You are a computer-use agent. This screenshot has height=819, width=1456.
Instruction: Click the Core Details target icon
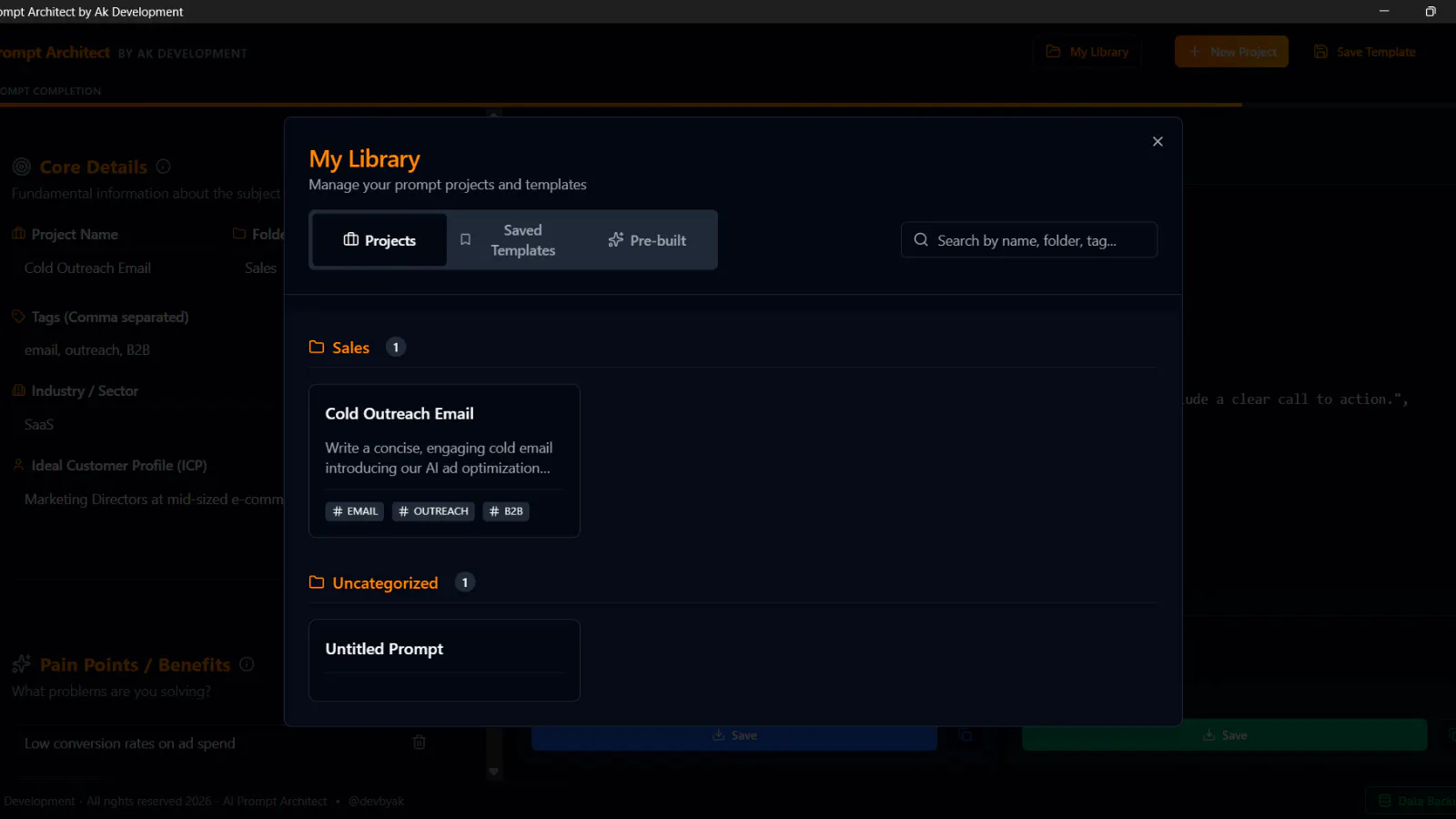(x=22, y=167)
